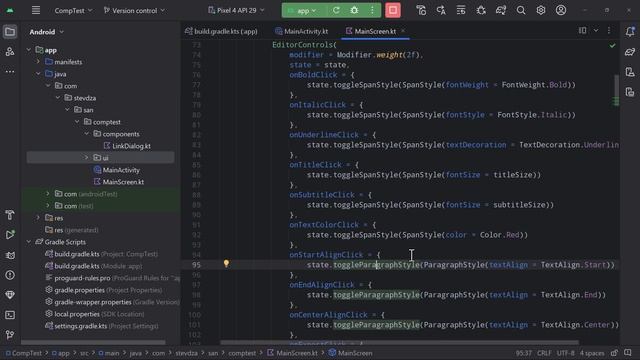Click the Debug app bug icon
Screen dimensions: 640x360
point(354,10)
